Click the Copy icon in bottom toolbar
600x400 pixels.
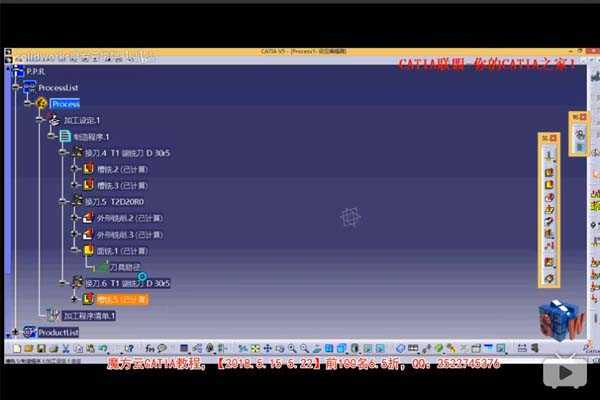(78, 348)
